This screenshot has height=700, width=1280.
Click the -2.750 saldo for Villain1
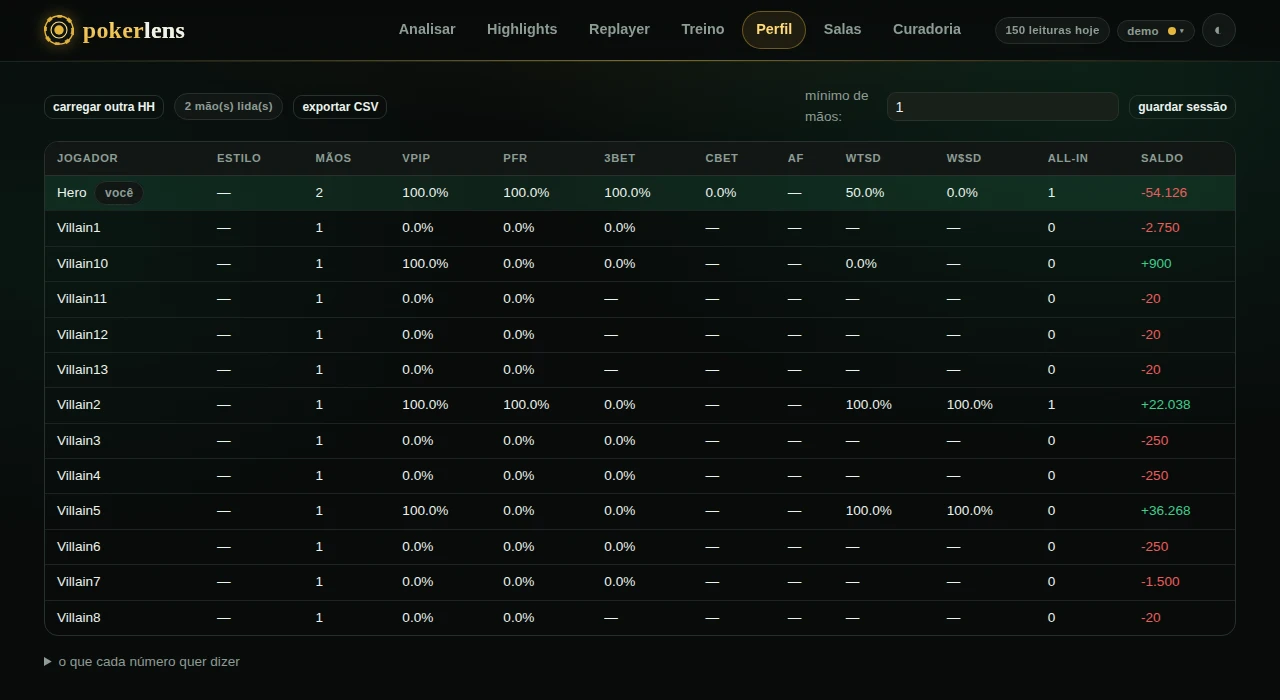[1160, 228]
